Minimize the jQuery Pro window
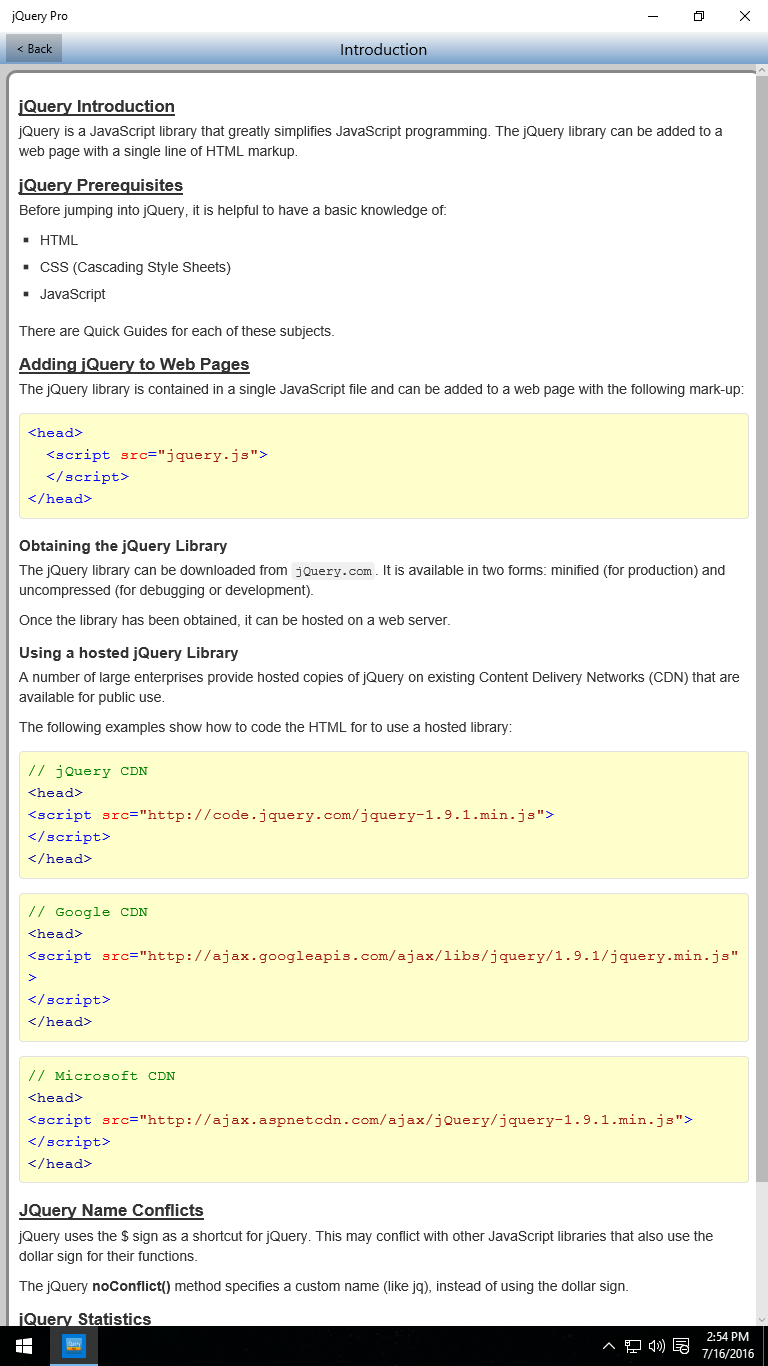768x1366 pixels. [653, 16]
